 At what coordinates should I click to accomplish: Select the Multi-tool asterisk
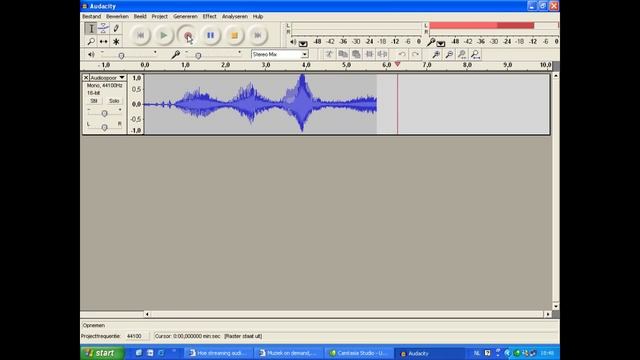116,41
